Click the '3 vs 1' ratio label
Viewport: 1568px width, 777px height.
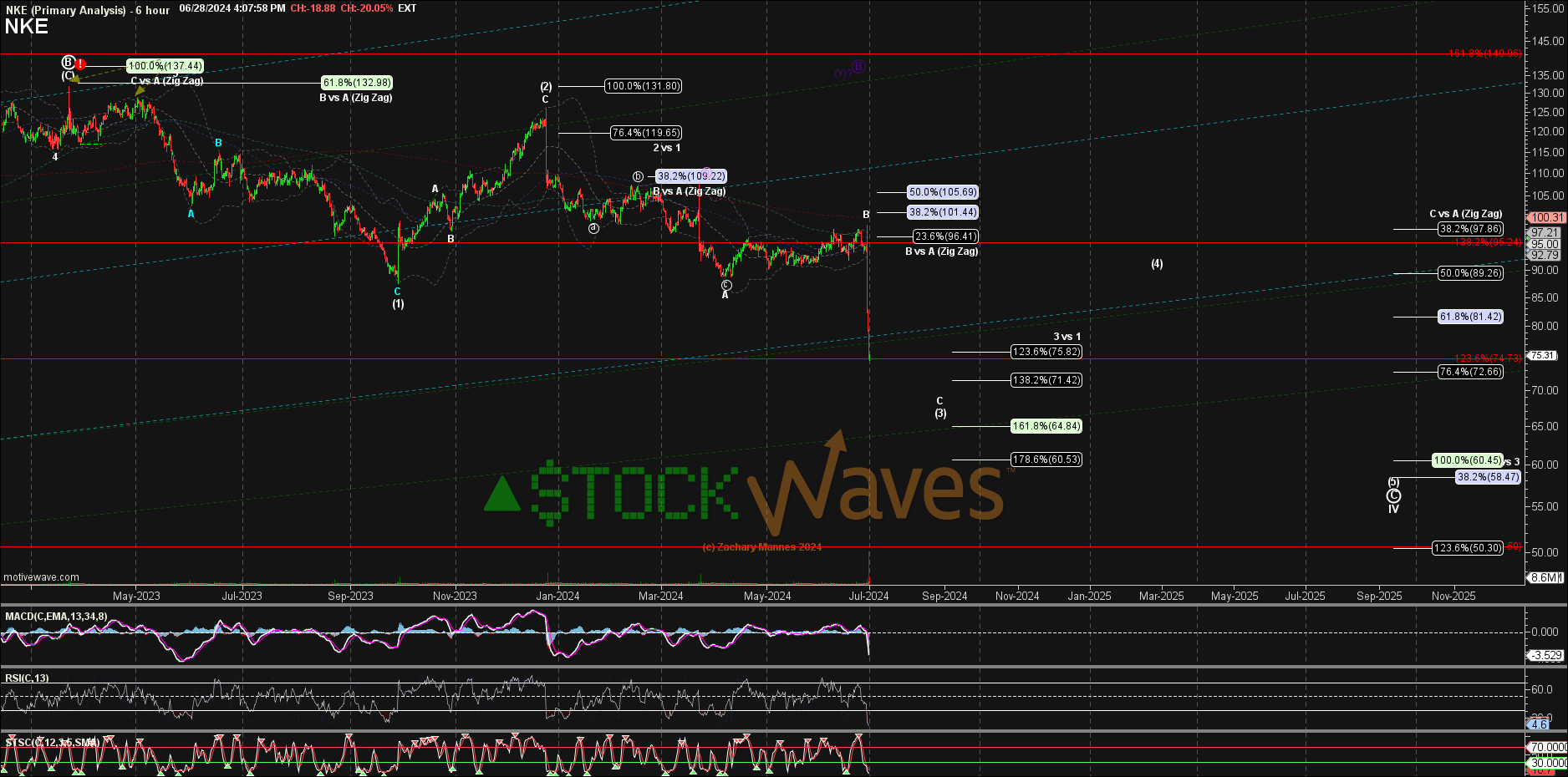[1067, 337]
